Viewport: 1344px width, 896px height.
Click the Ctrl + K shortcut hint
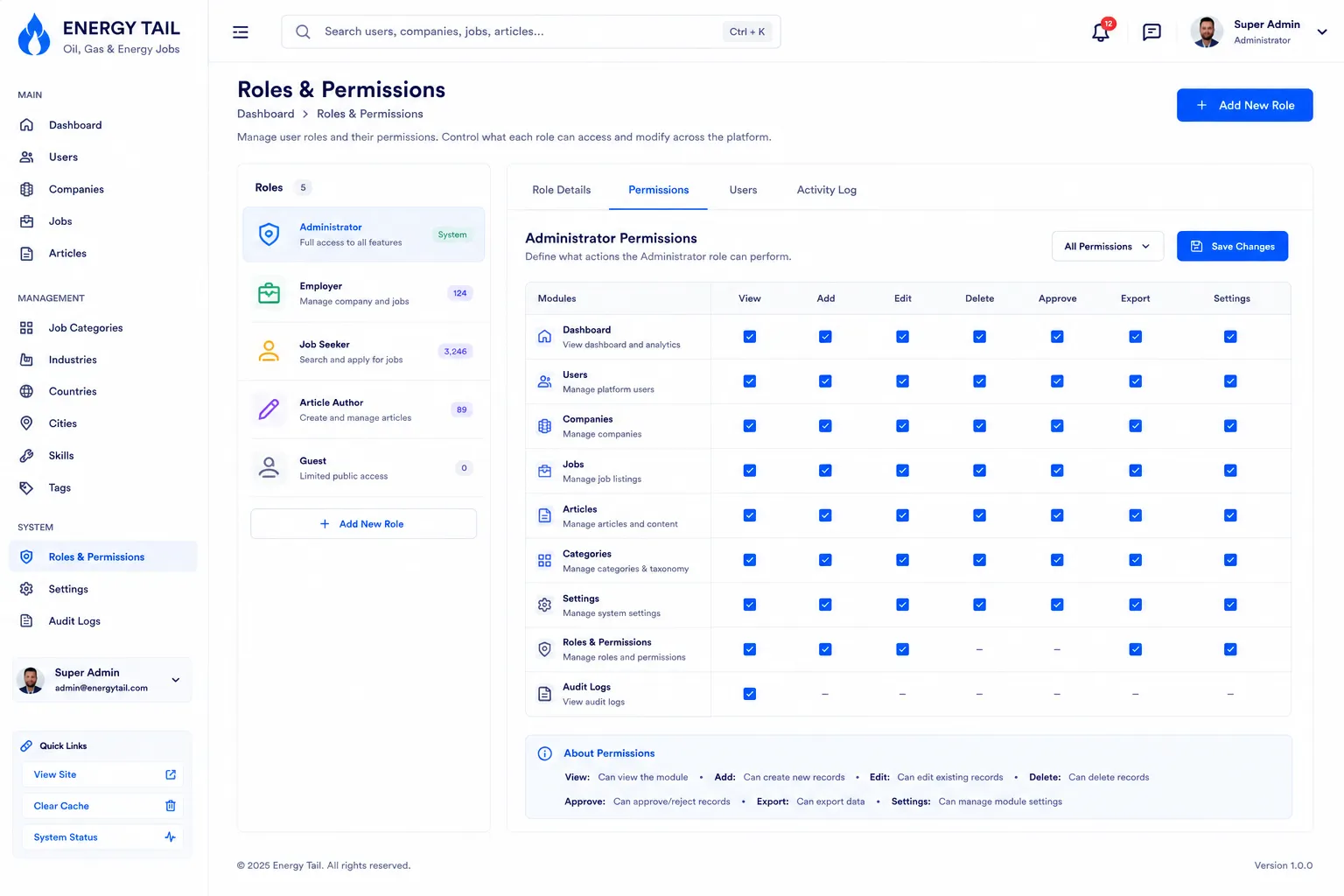click(x=747, y=31)
